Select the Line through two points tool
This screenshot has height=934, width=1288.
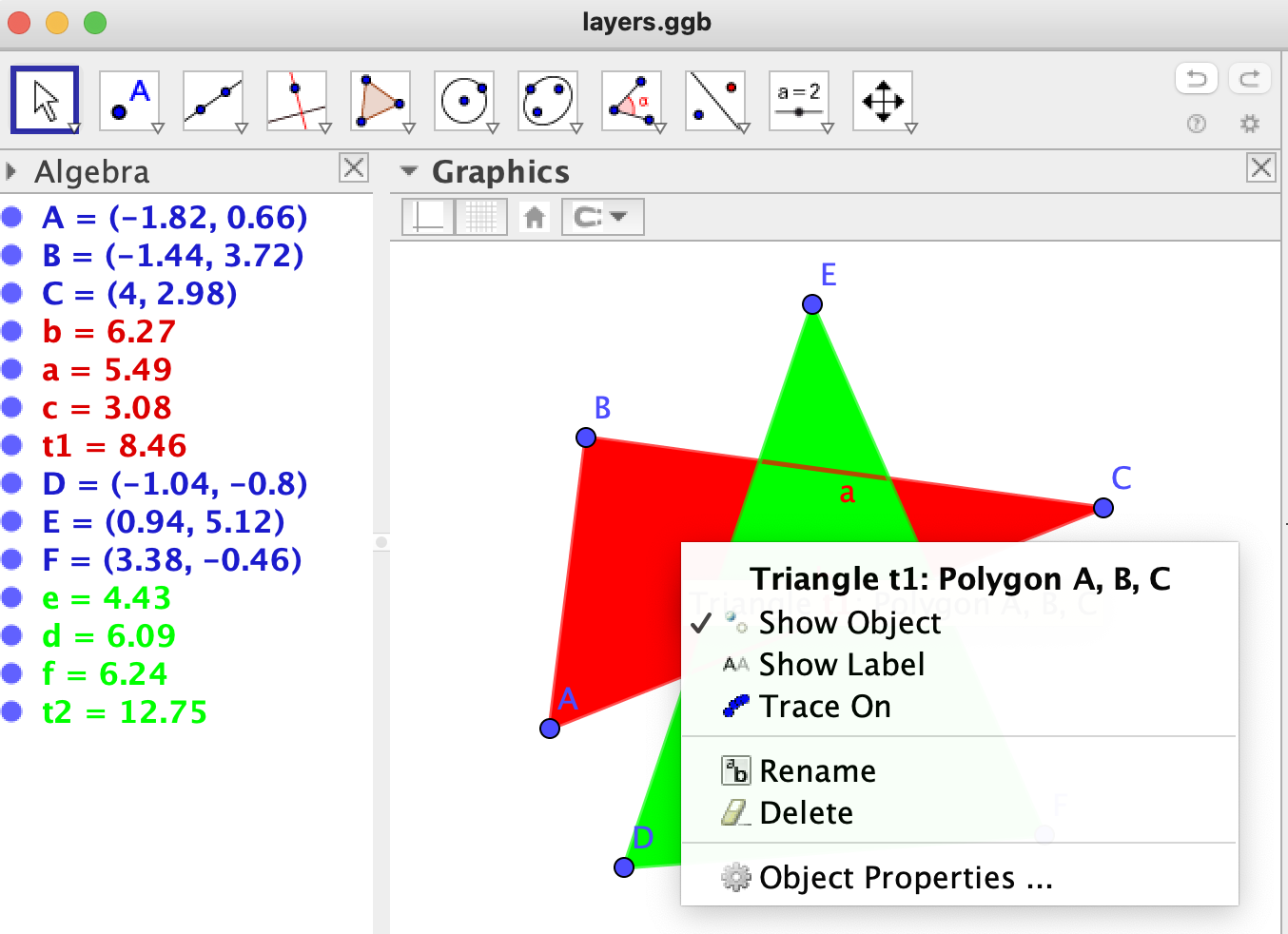pyautogui.click(x=212, y=100)
